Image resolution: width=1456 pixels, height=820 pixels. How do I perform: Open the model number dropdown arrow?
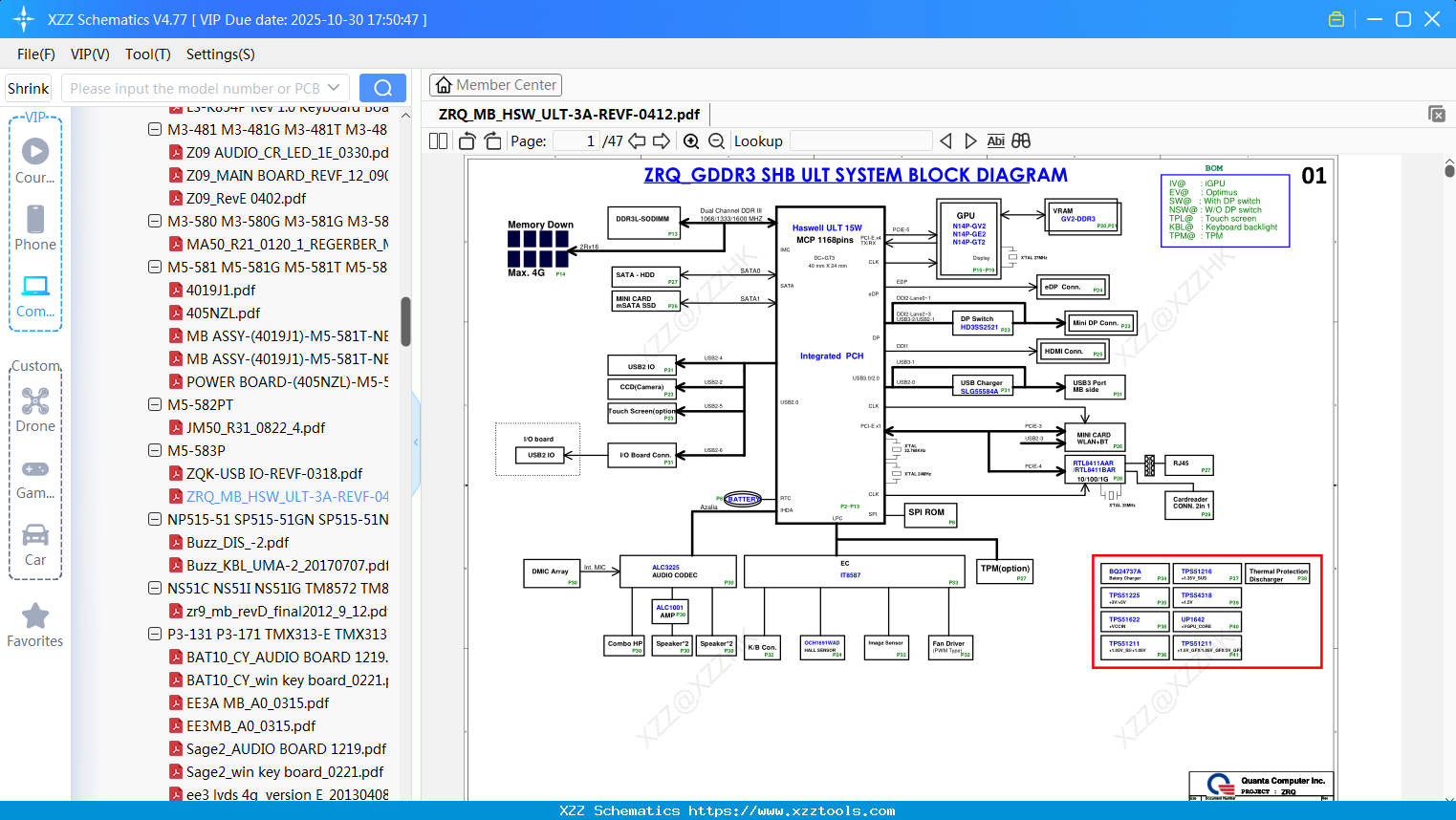334,88
